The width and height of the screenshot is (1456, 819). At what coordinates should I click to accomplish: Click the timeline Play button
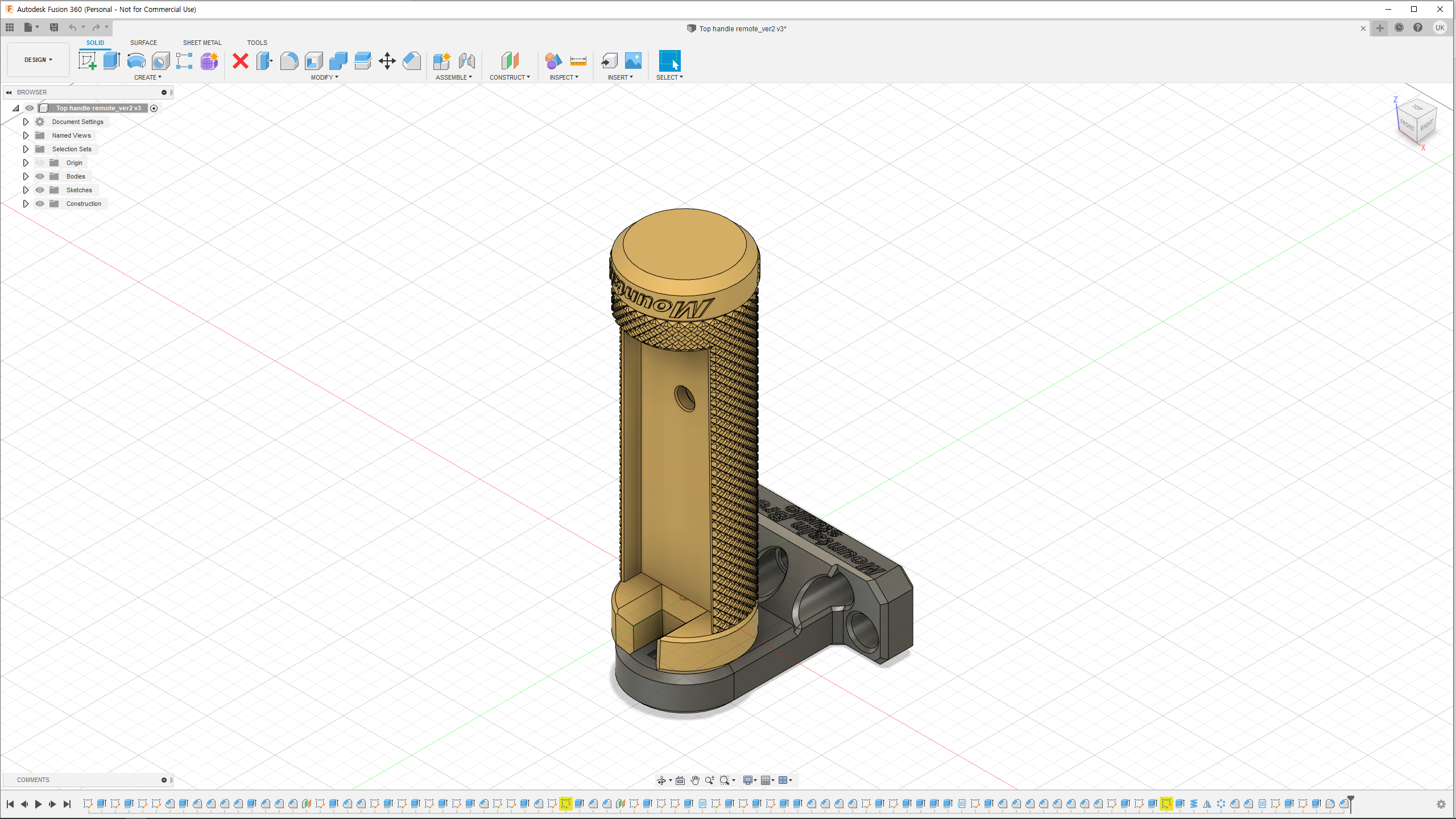38,804
